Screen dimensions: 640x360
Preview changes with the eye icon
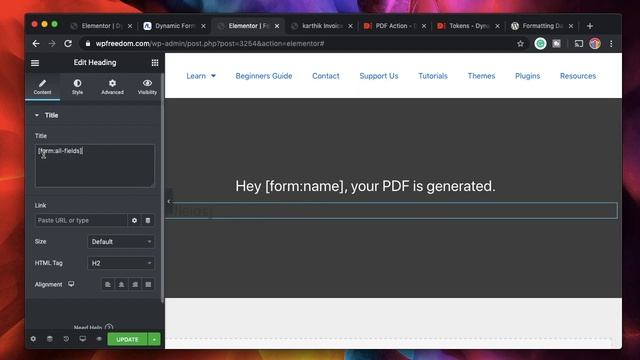pyautogui.click(x=99, y=339)
